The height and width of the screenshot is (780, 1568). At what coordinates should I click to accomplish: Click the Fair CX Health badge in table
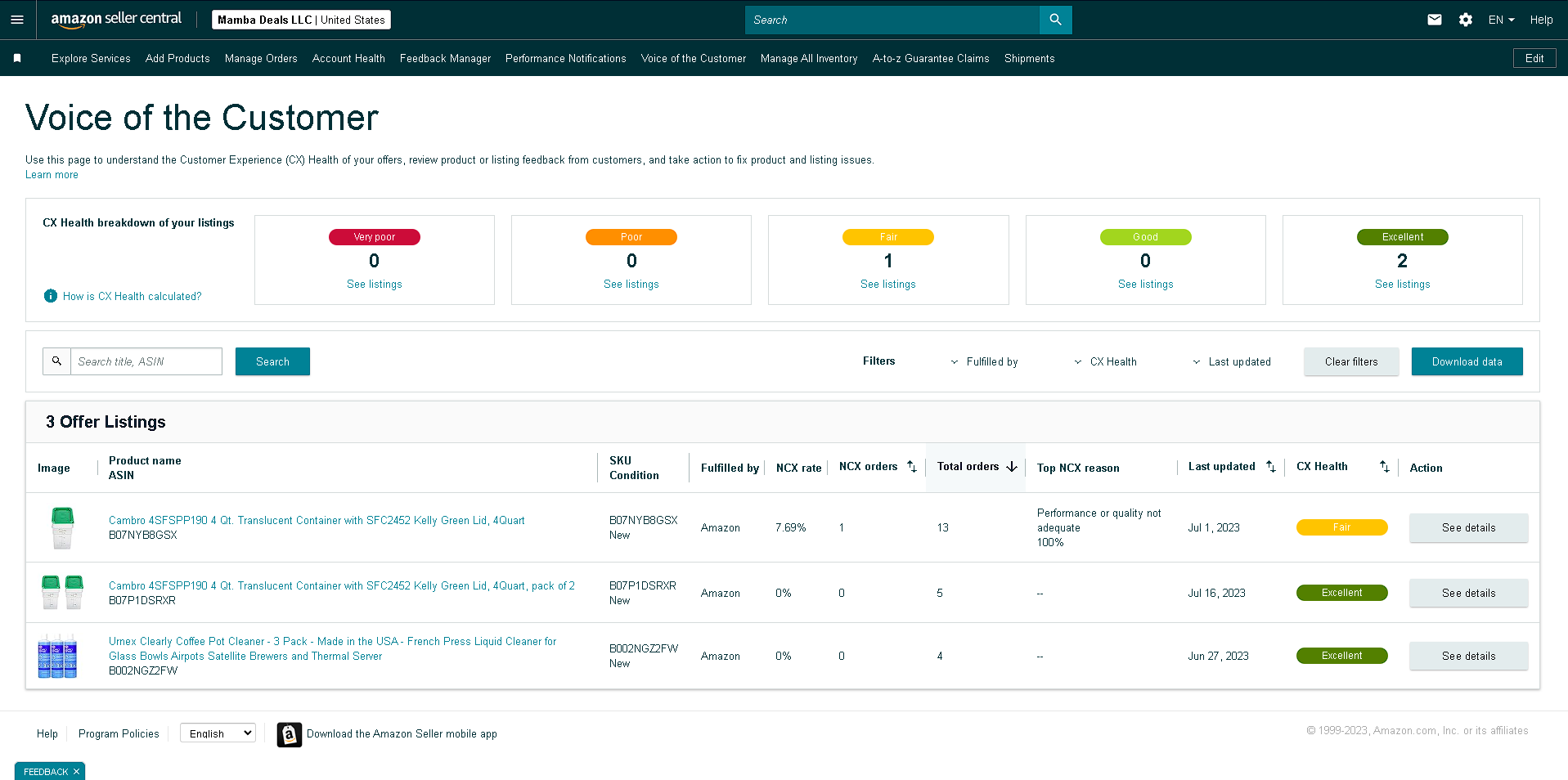(x=1341, y=527)
